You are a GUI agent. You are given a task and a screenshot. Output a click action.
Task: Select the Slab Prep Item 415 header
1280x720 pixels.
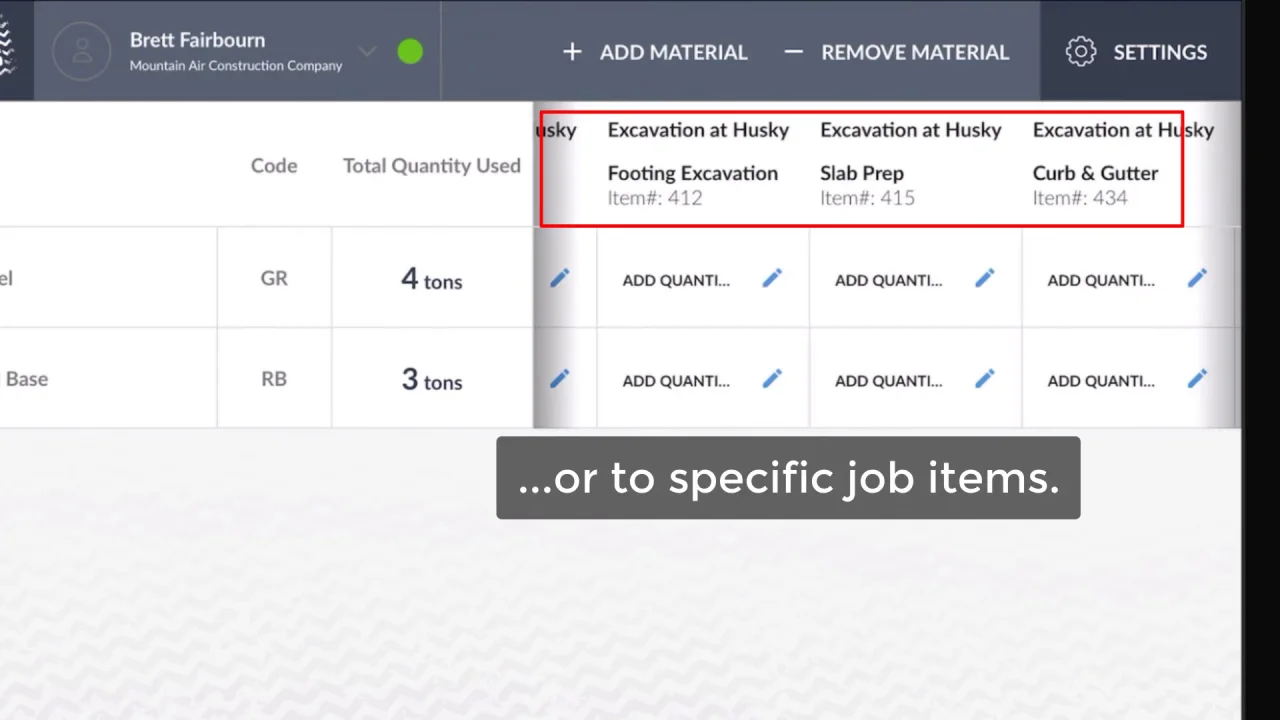pyautogui.click(x=866, y=185)
